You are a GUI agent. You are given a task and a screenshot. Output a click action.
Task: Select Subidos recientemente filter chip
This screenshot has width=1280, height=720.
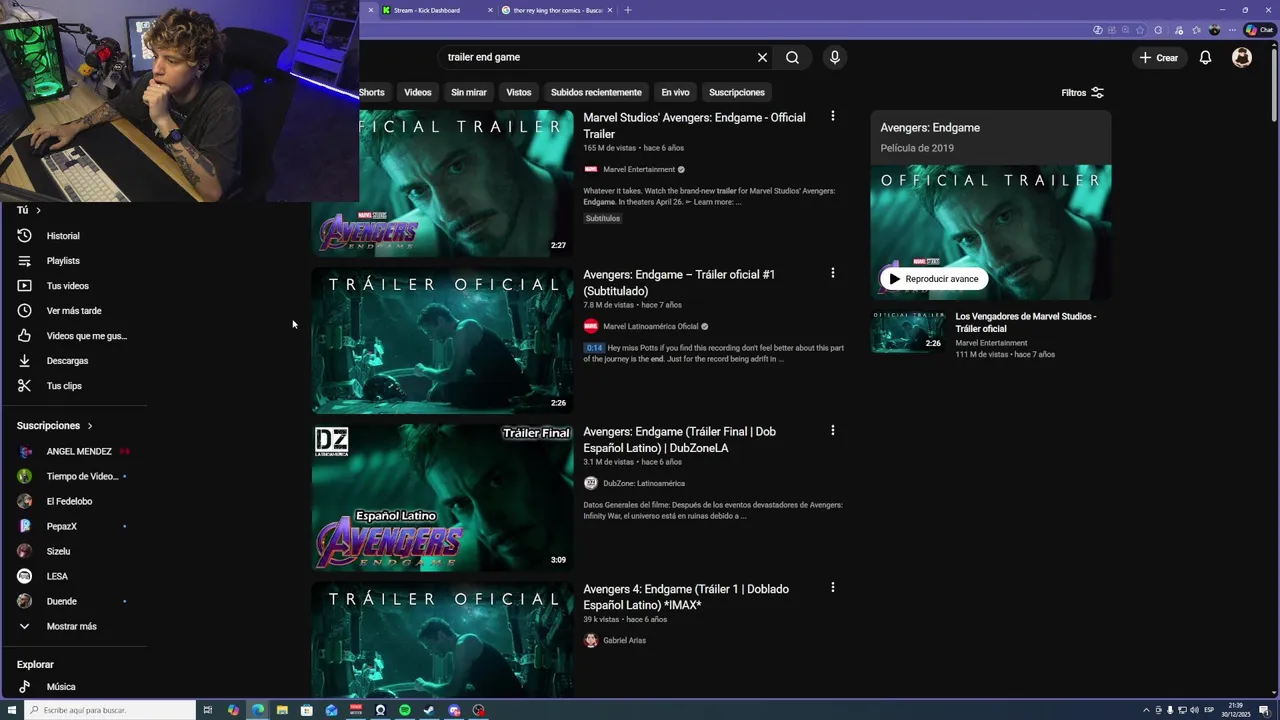(596, 92)
